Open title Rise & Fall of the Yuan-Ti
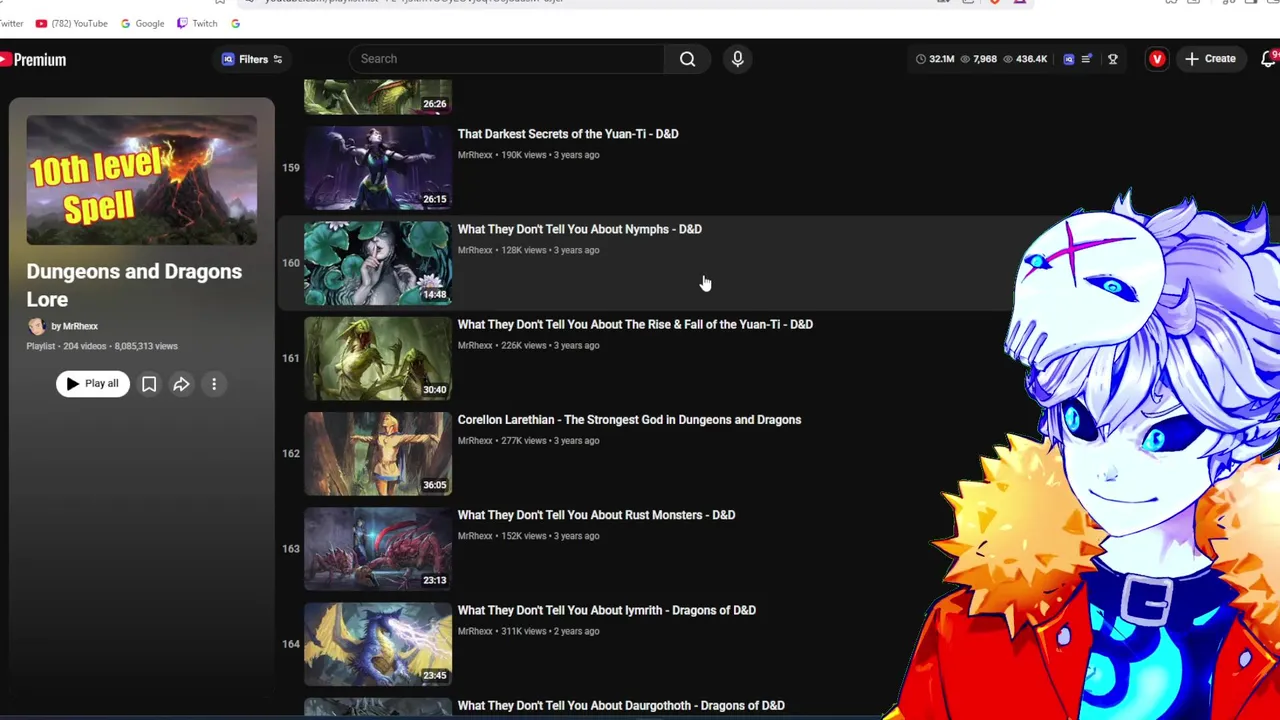Image resolution: width=1280 pixels, height=720 pixels. [x=635, y=324]
